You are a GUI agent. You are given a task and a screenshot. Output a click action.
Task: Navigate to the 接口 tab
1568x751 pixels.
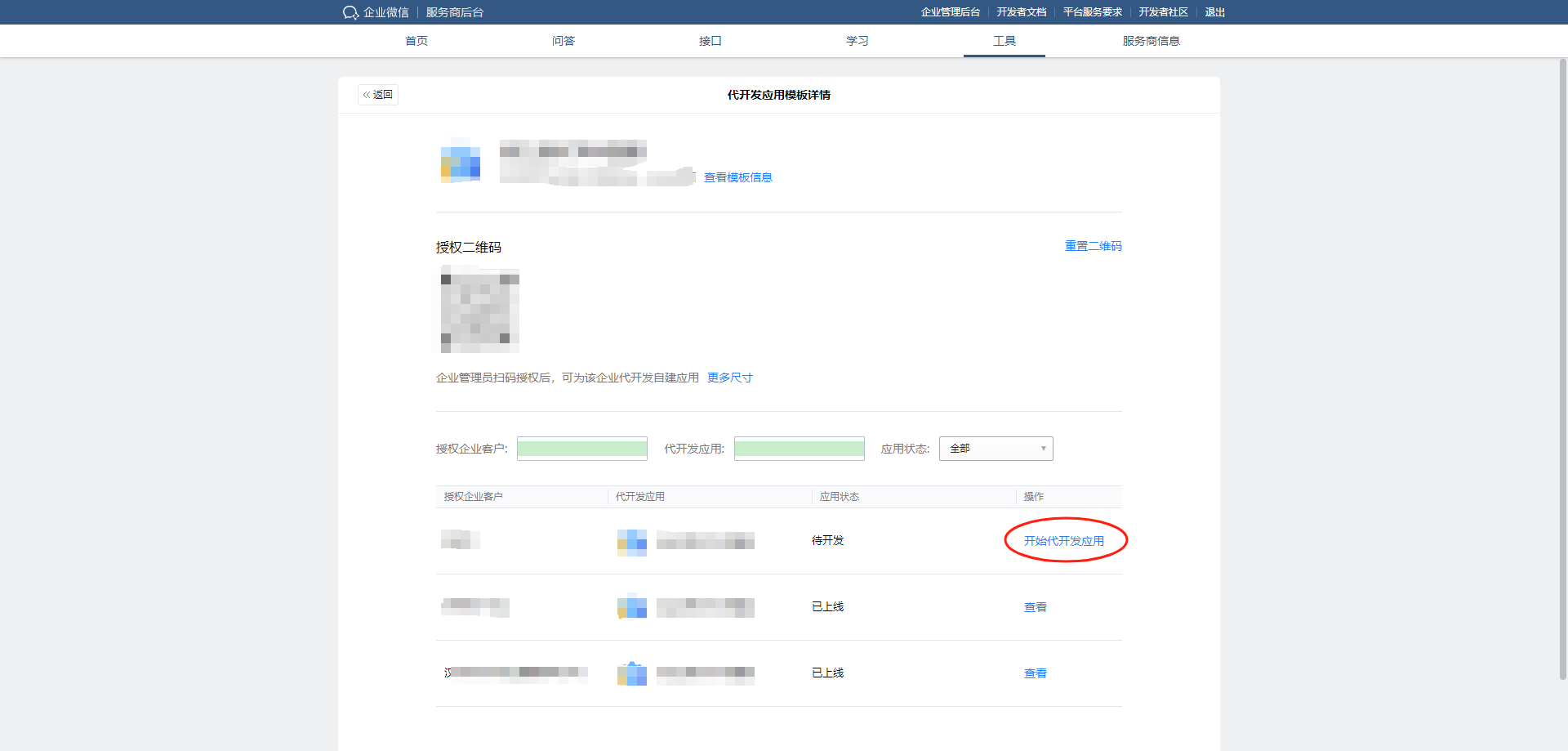tap(710, 41)
